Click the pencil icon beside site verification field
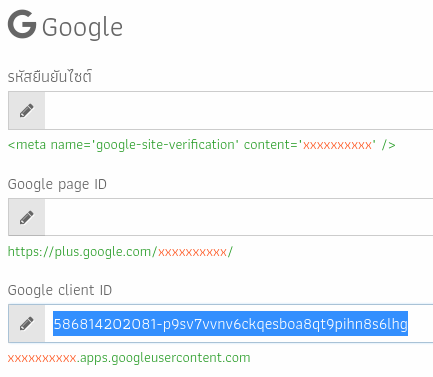 tap(27, 110)
